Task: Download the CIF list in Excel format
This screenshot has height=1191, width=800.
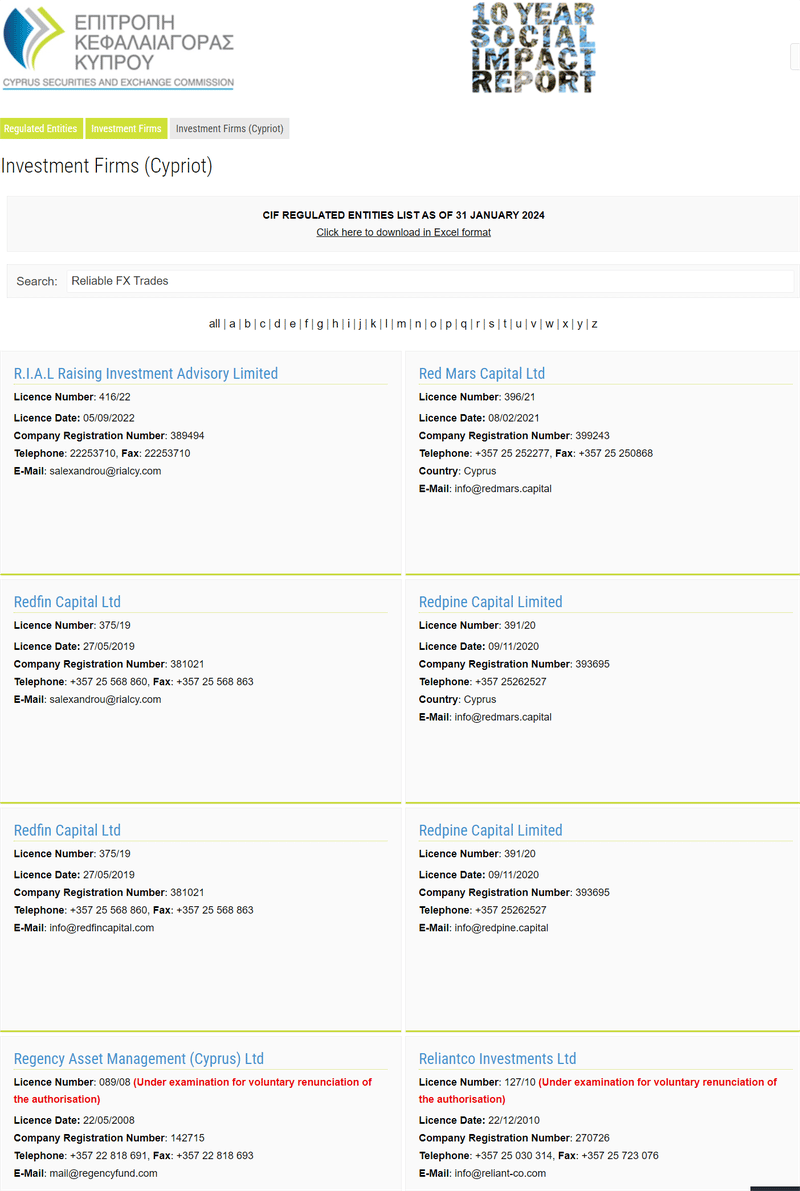Action: click(x=403, y=232)
